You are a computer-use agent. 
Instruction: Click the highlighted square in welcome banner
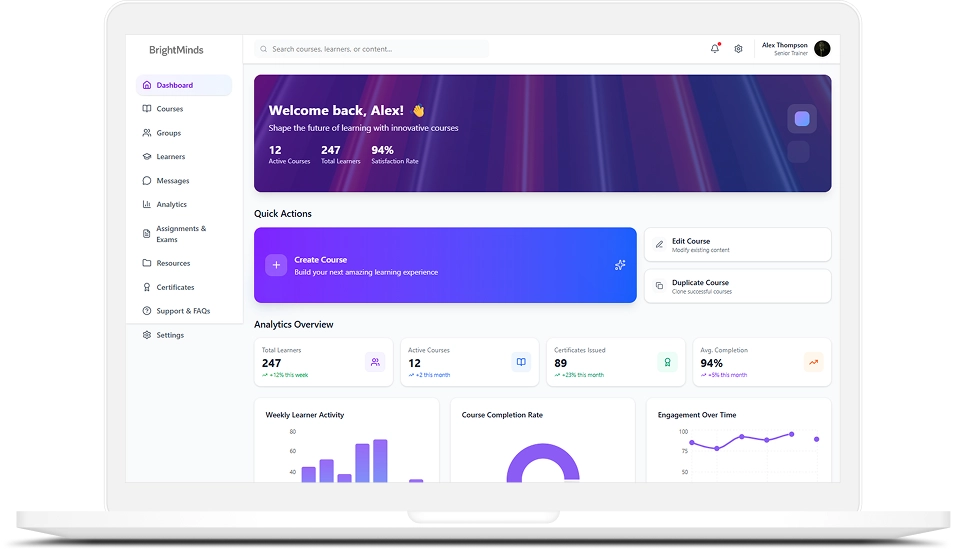(801, 119)
